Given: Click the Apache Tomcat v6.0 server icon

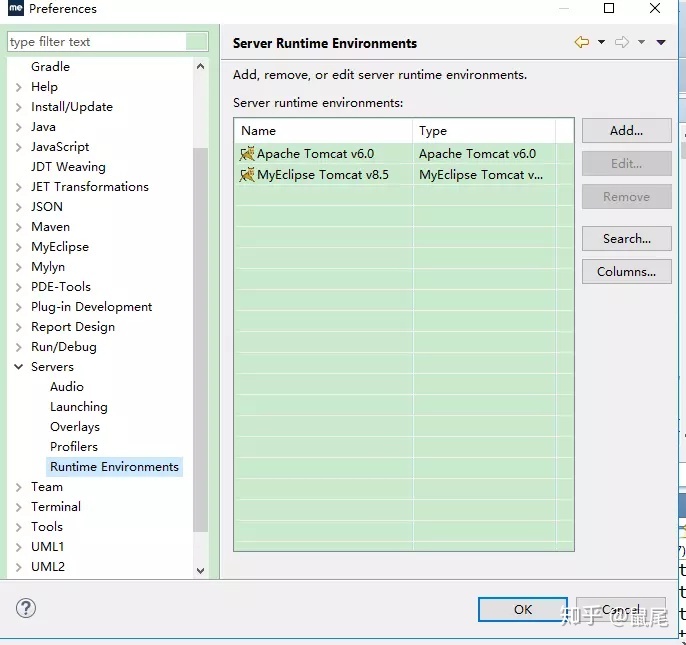Looking at the screenshot, I should pos(247,154).
